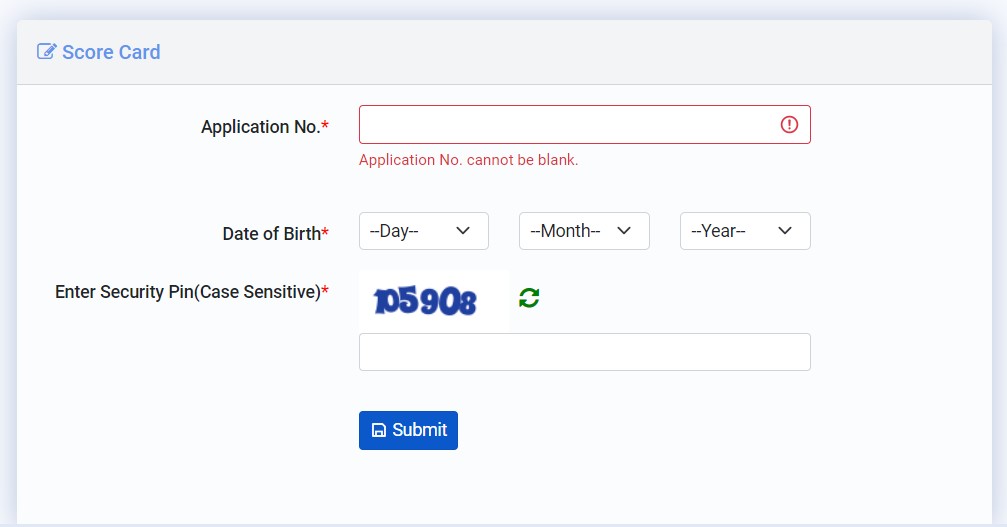Click the red exclamation error icon

tap(789, 125)
